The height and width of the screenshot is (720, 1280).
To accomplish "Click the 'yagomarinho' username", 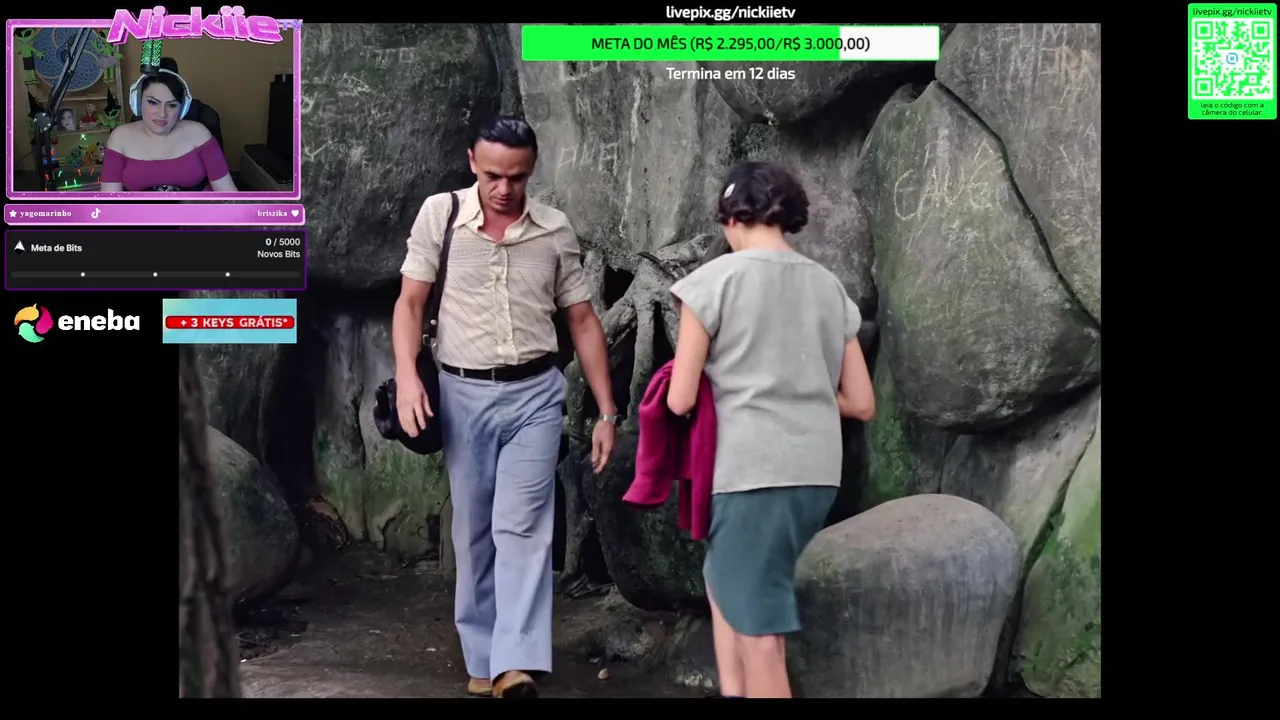I will (46, 213).
